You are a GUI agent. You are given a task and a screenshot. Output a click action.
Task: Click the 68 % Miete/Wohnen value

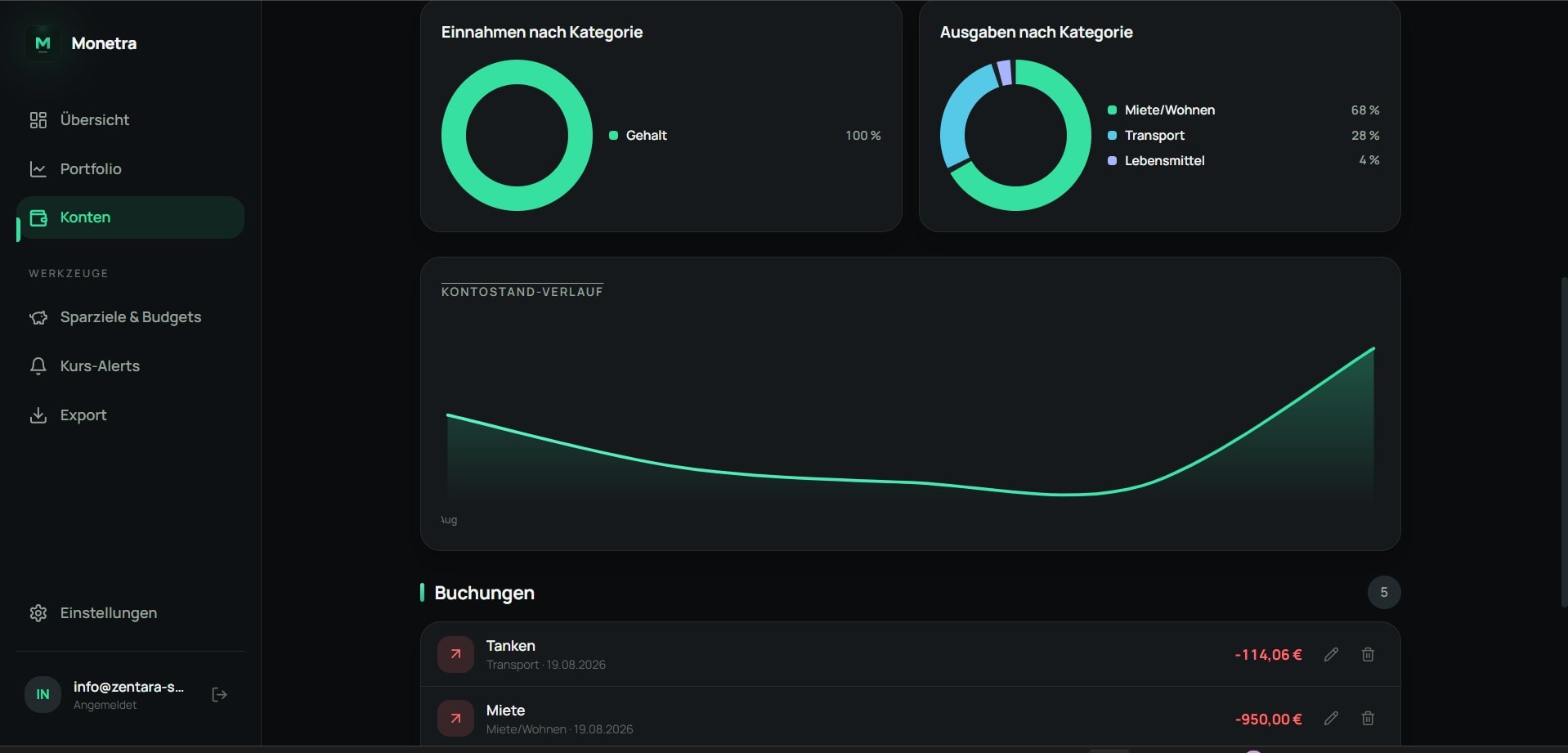click(x=1365, y=110)
